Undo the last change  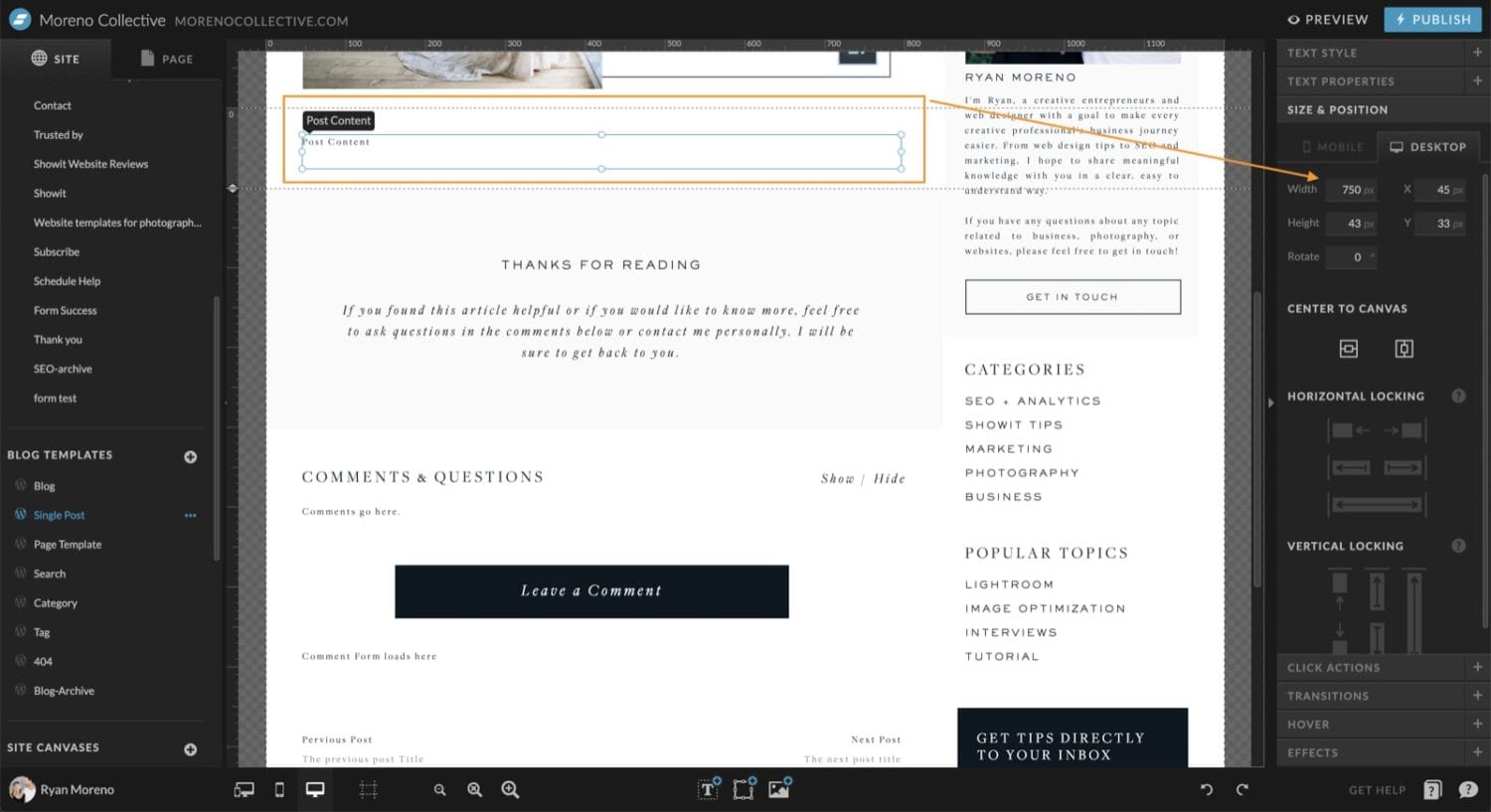pyautogui.click(x=1206, y=789)
